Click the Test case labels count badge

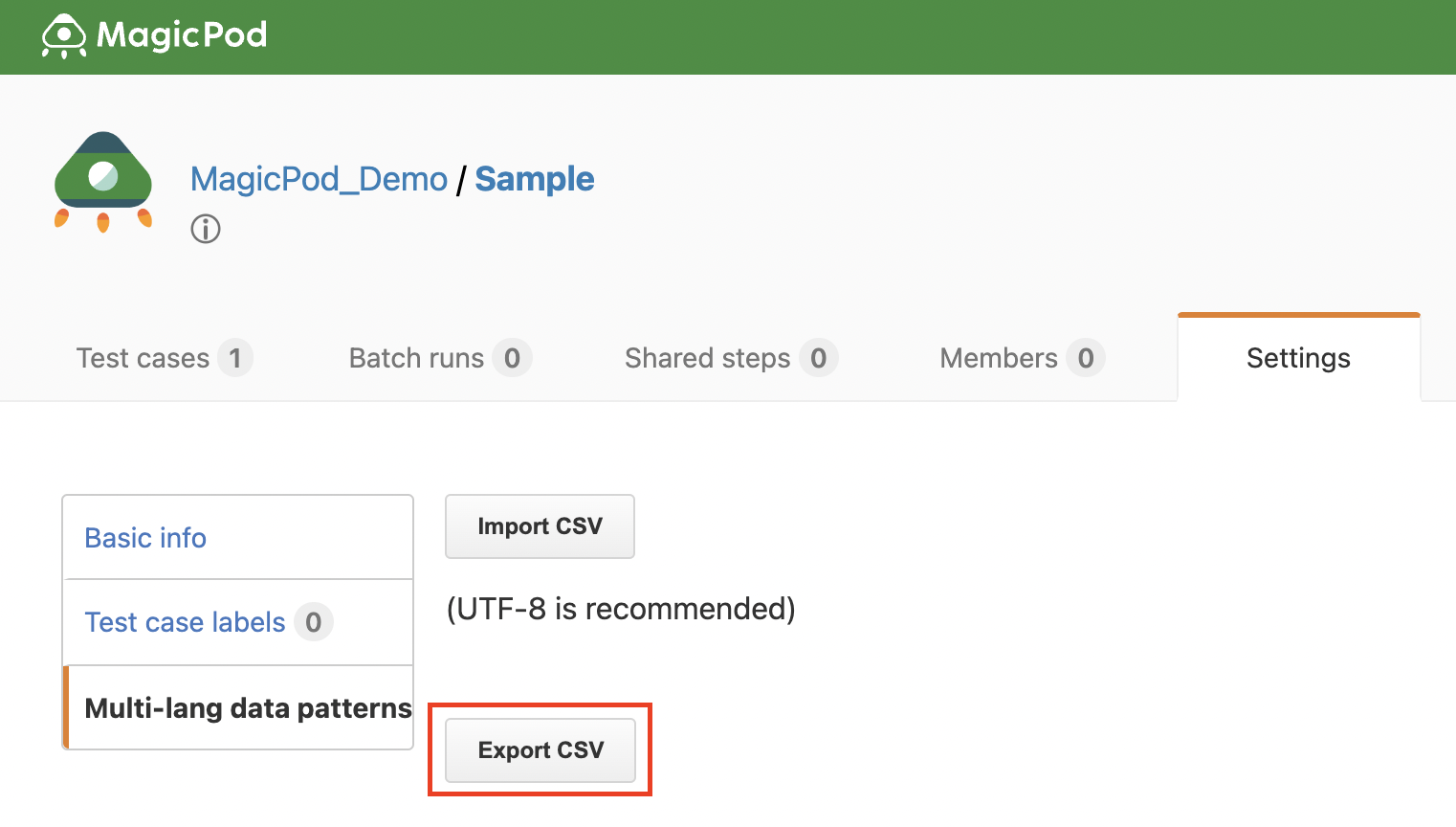coord(313,622)
